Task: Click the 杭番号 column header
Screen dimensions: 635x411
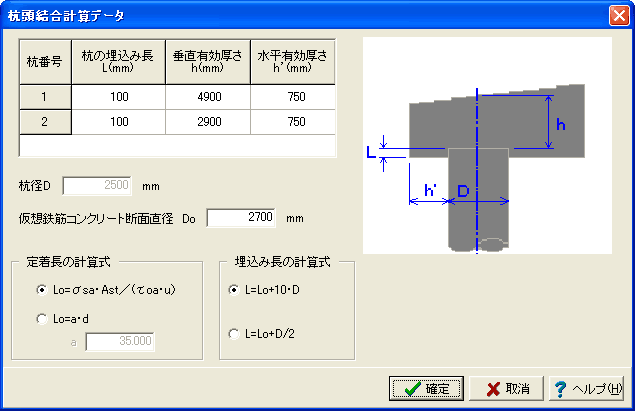Action: tap(45, 62)
